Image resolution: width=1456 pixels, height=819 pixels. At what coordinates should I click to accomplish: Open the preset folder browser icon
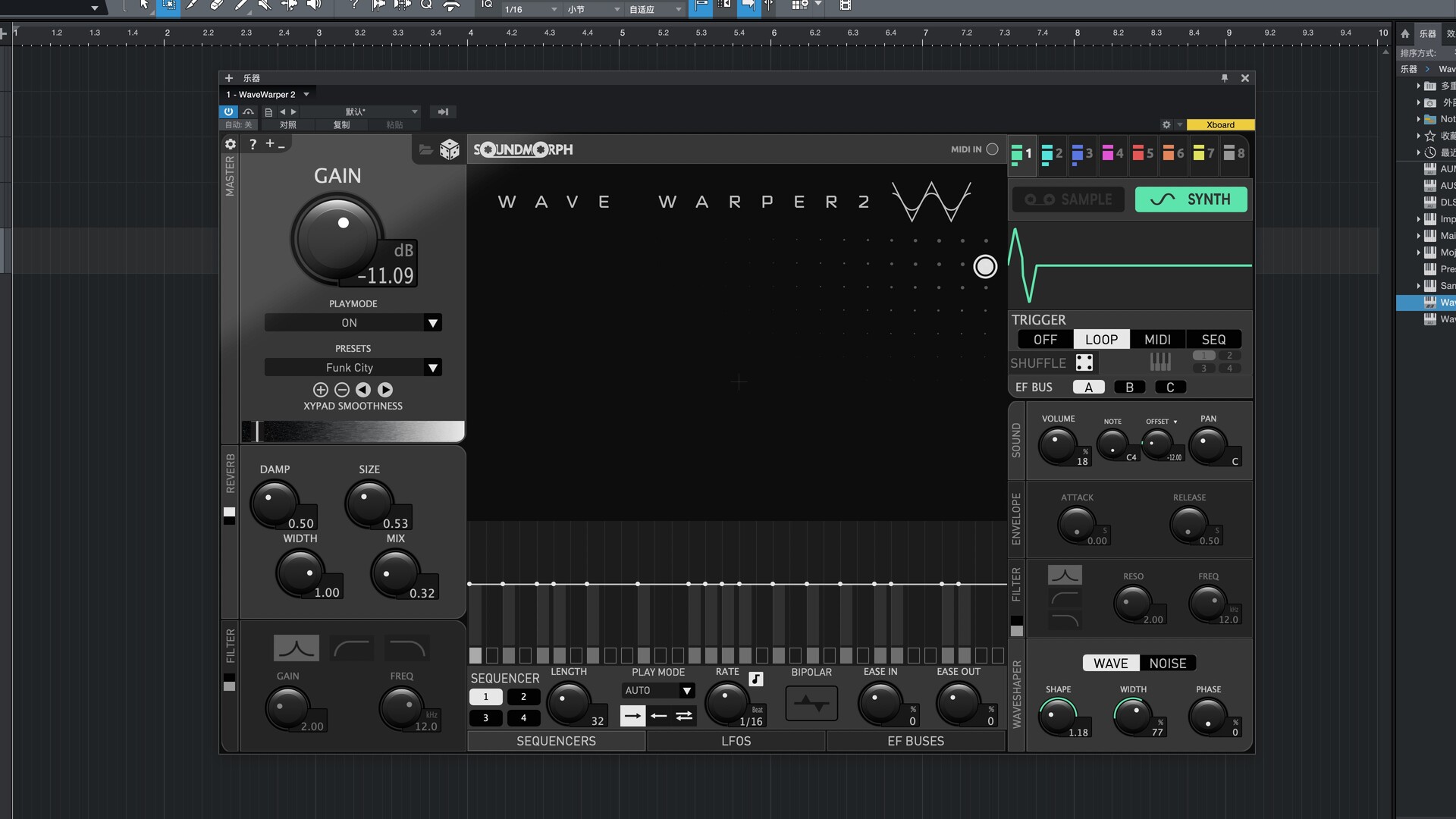(425, 149)
